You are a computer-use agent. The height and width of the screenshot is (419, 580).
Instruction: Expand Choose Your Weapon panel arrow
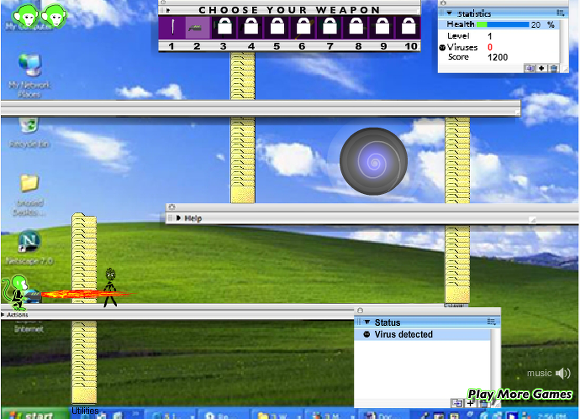168,10
